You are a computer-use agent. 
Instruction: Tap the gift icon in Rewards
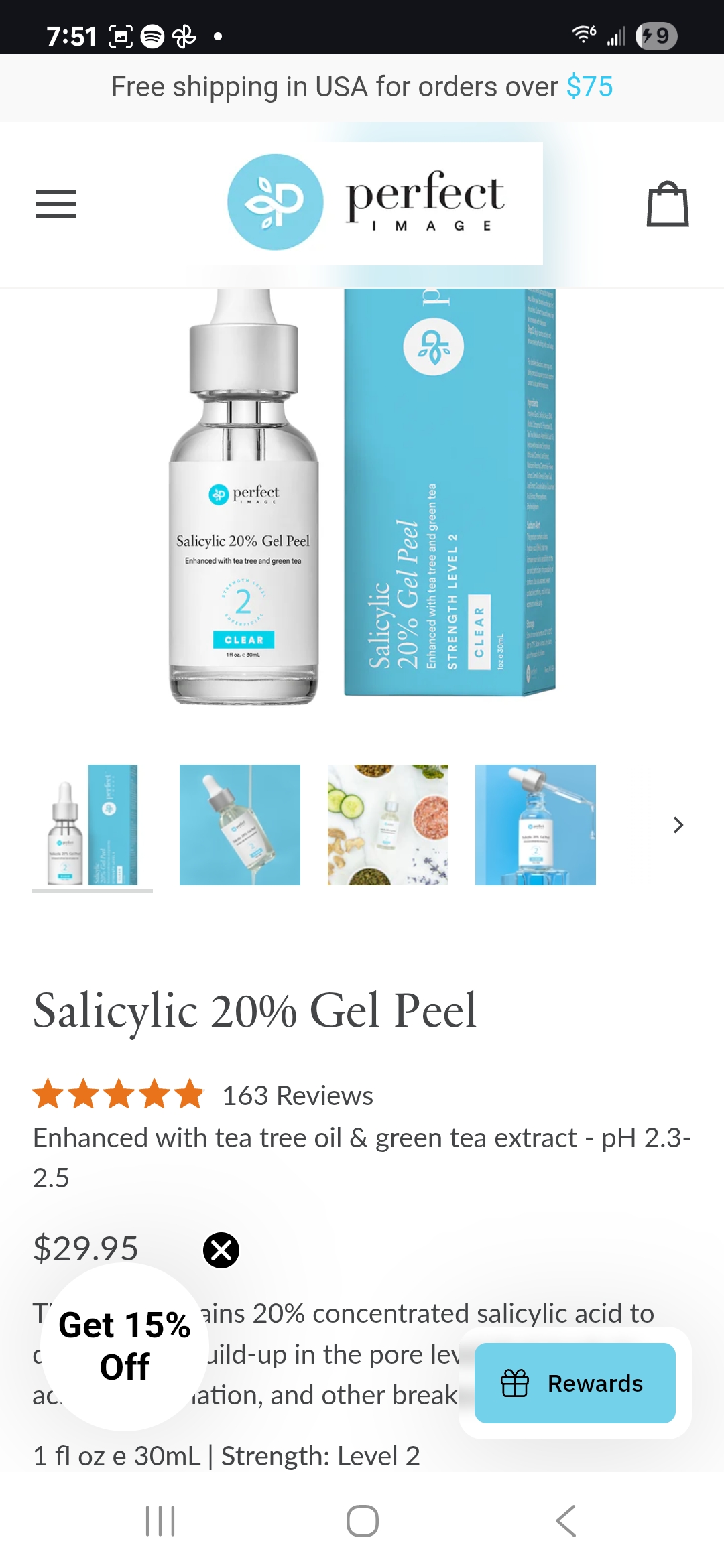pyautogui.click(x=515, y=1383)
